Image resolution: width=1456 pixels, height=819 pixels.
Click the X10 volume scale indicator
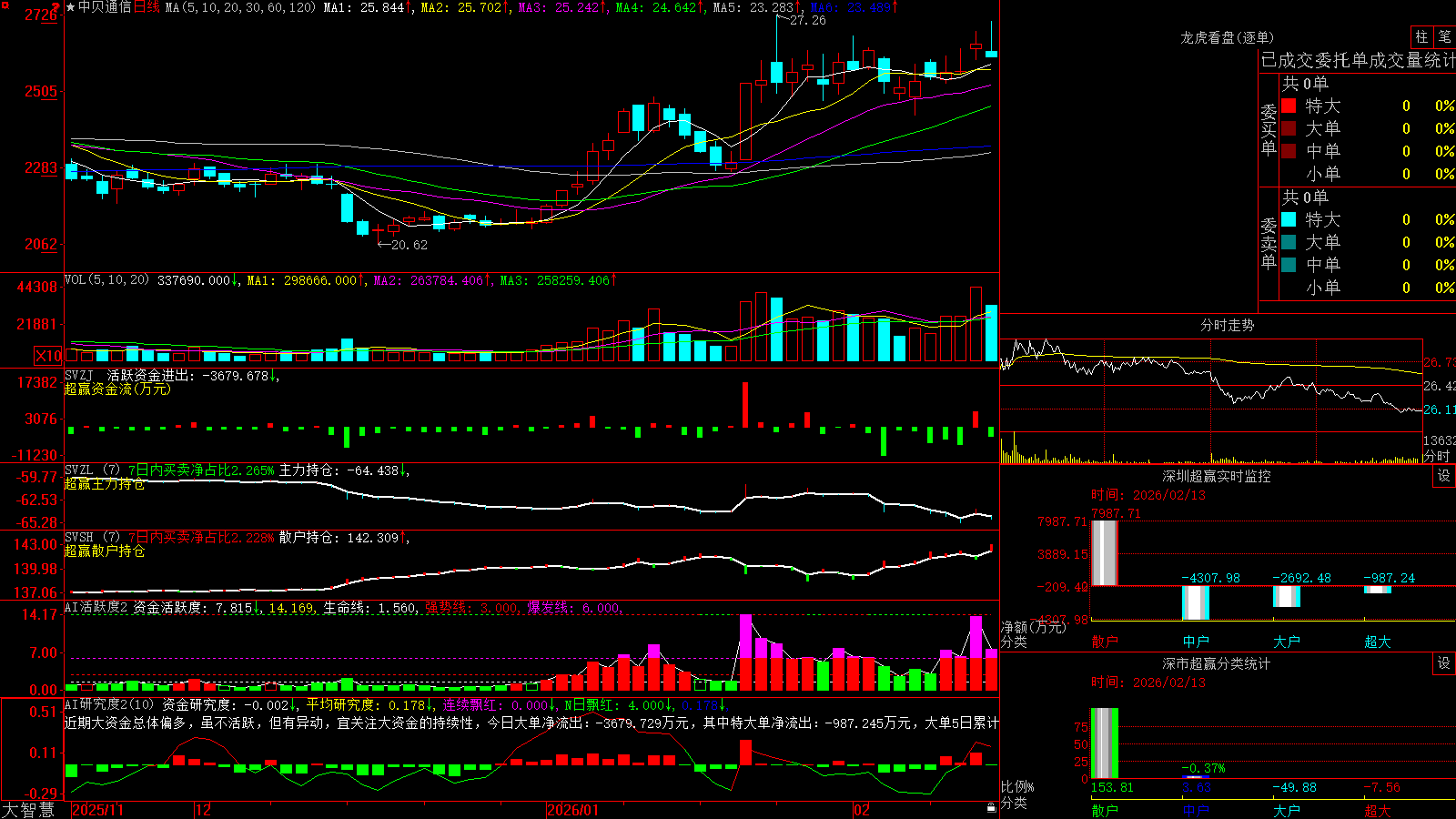coord(48,356)
